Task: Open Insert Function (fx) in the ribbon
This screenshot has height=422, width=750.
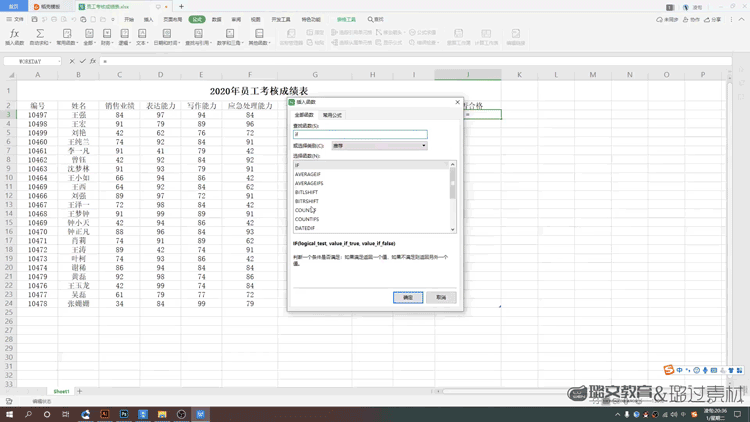Action: pos(14,36)
